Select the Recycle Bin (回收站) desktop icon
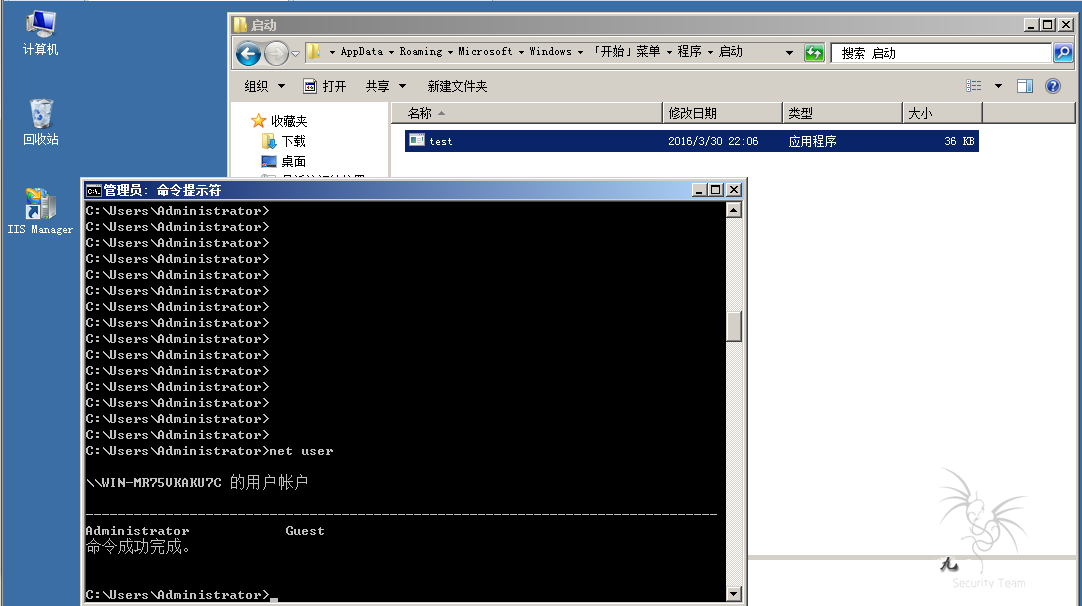 (x=41, y=122)
